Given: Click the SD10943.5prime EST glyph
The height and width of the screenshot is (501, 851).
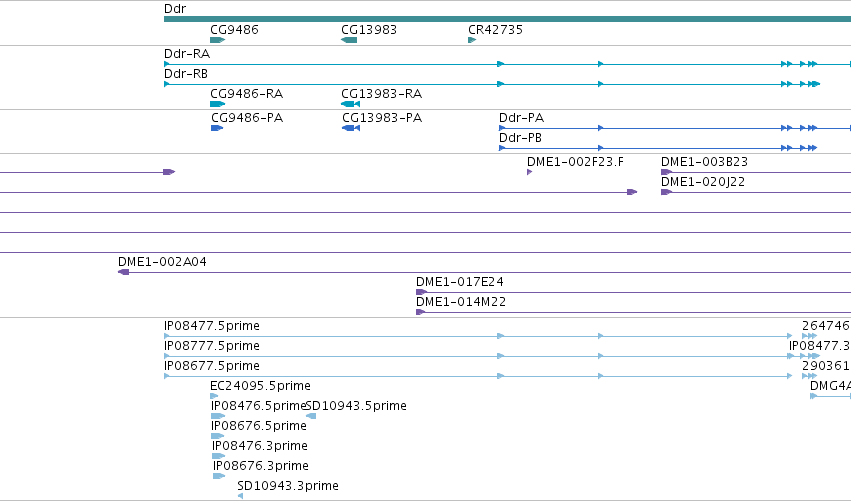Looking at the screenshot, I should pyautogui.click(x=311, y=416).
